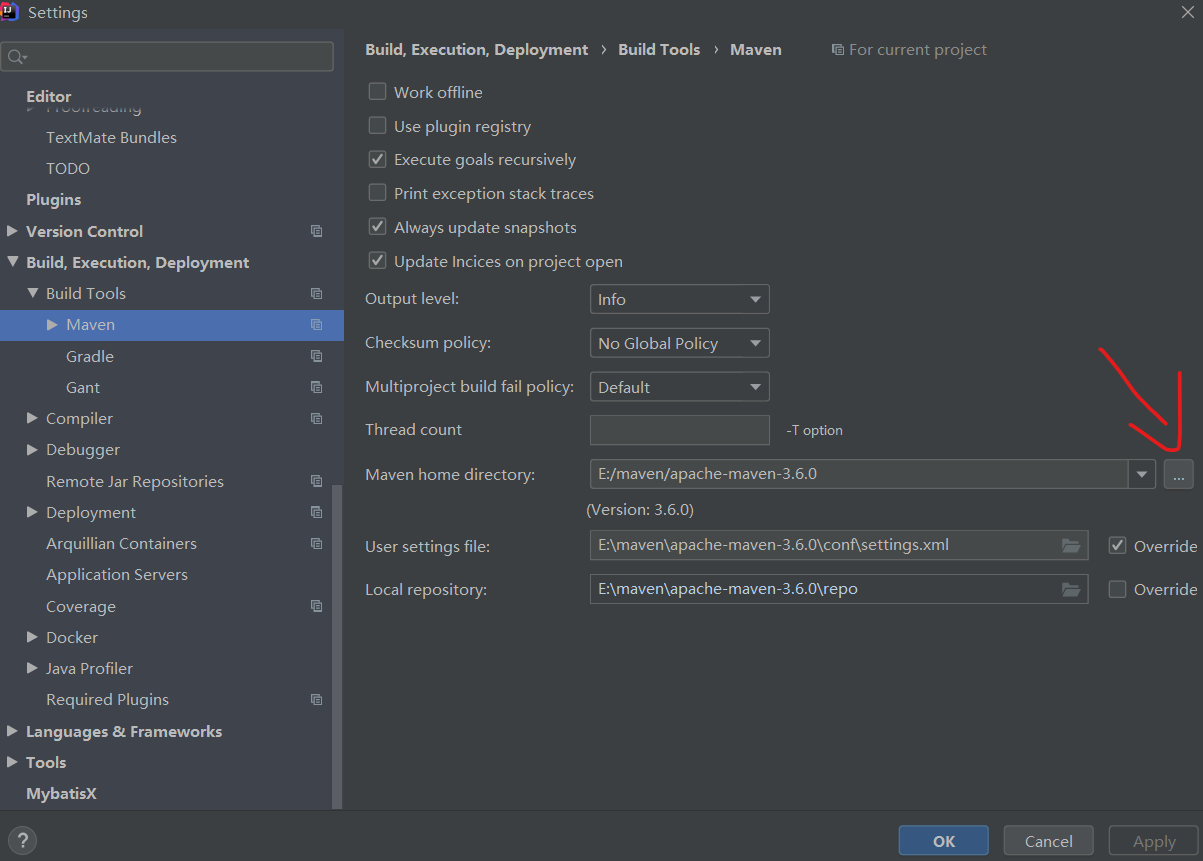Click the project-level icon beside Coverage
The width and height of the screenshot is (1203, 861).
point(317,606)
